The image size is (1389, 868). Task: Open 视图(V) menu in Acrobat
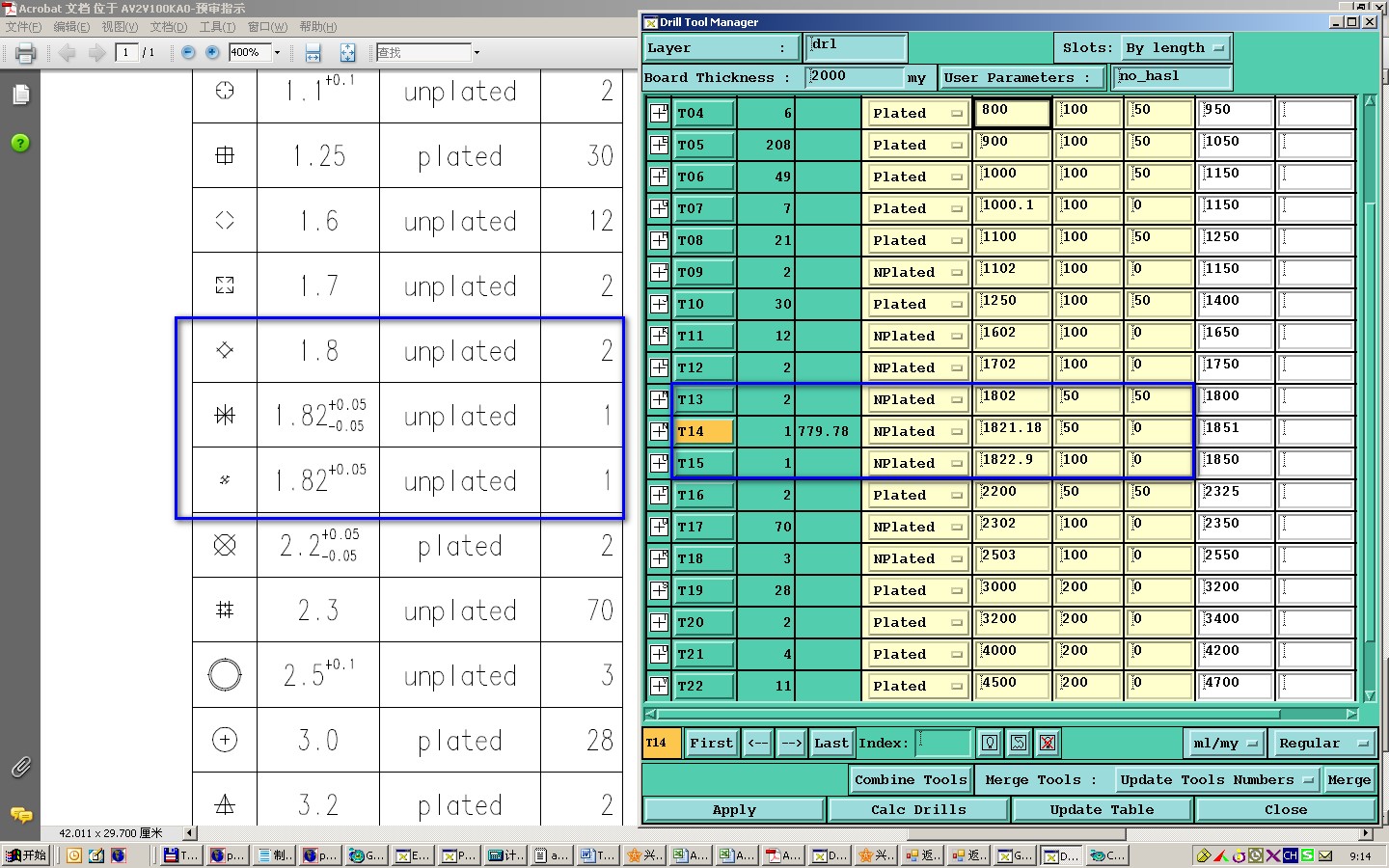click(x=120, y=27)
